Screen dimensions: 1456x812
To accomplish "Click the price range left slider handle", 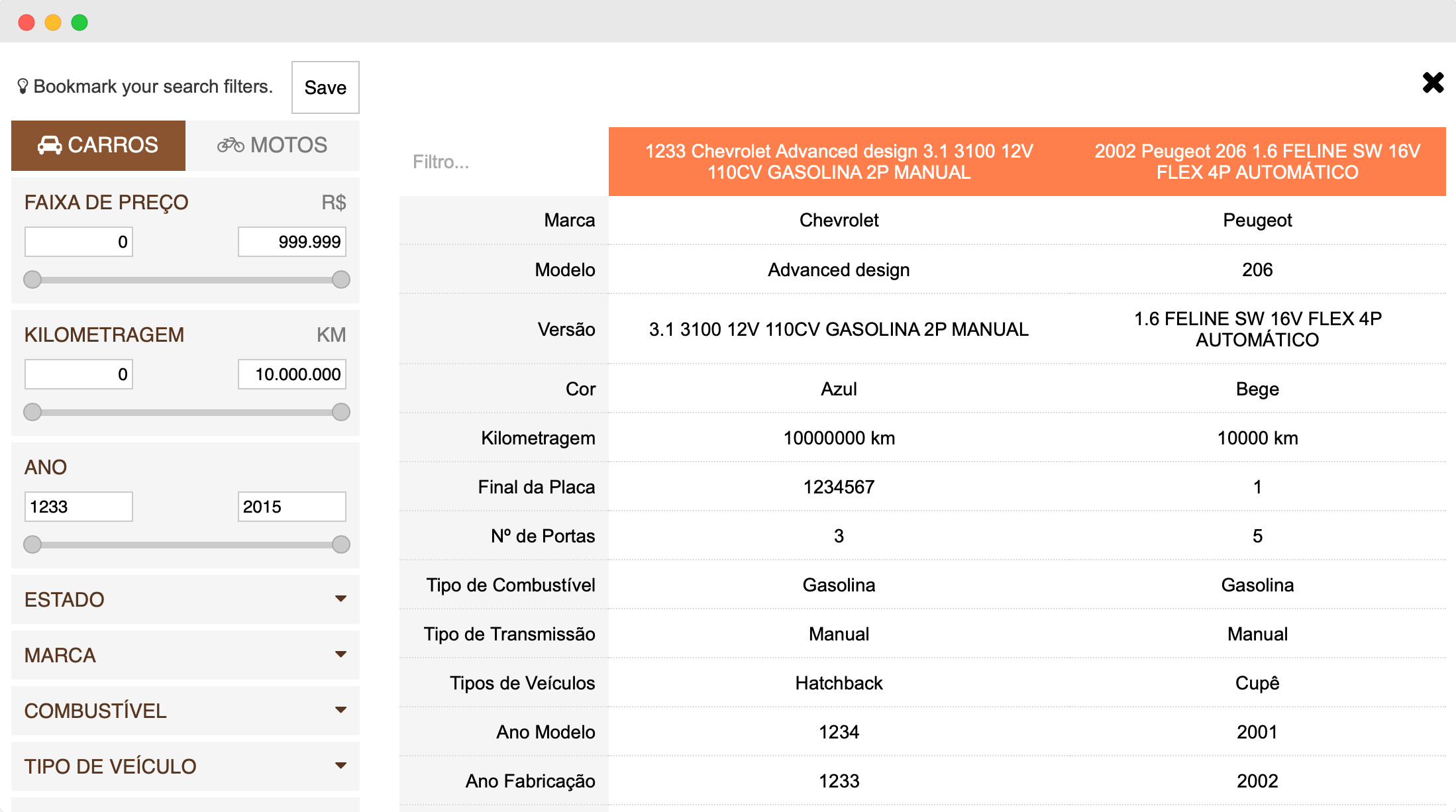I will click(x=32, y=279).
